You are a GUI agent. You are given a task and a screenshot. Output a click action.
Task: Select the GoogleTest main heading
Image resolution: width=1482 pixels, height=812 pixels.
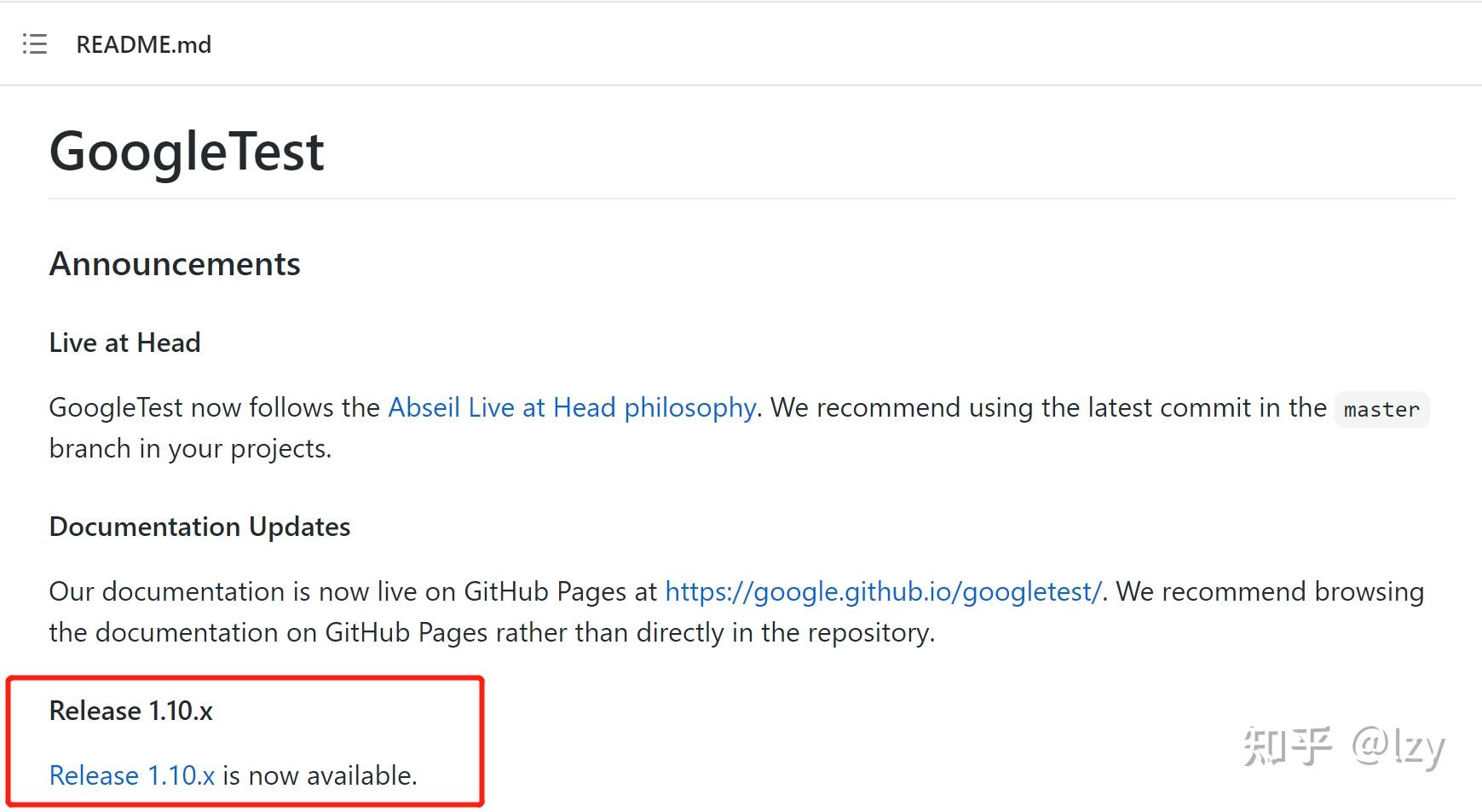tap(187, 152)
